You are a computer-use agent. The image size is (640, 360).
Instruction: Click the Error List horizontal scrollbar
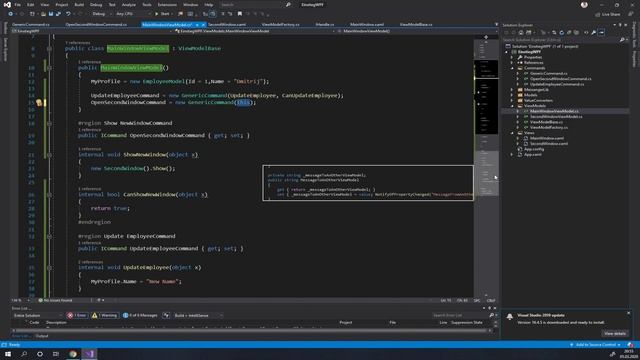251,331
